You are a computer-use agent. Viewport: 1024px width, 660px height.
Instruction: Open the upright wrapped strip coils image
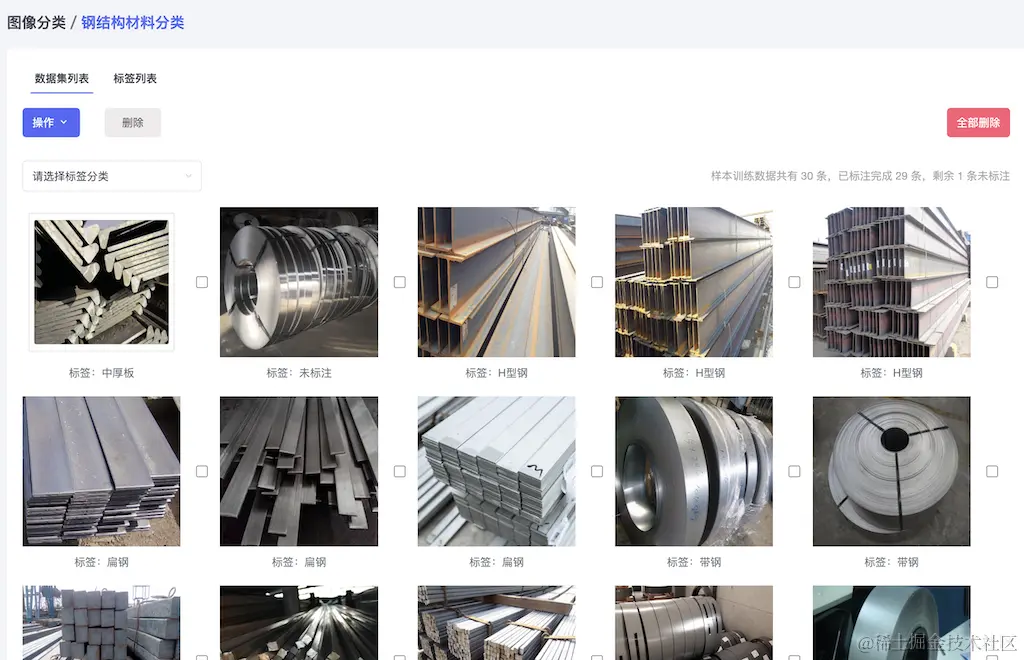(694, 471)
